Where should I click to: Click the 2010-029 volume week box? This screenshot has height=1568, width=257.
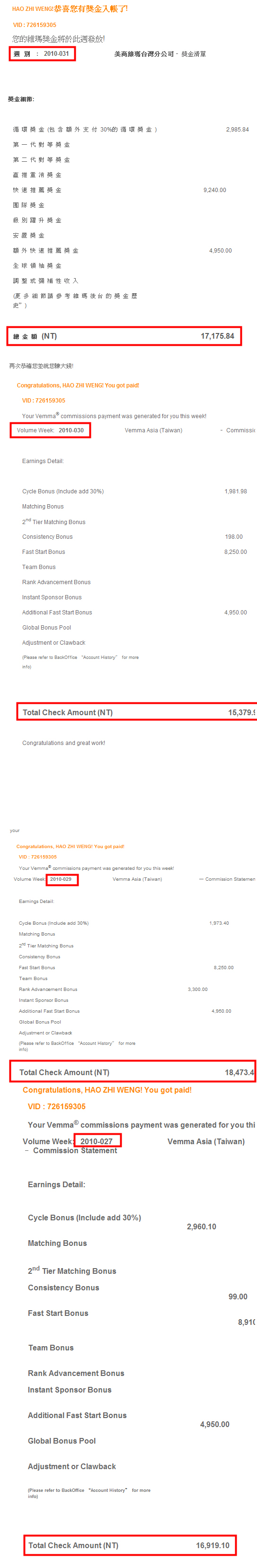click(62, 879)
